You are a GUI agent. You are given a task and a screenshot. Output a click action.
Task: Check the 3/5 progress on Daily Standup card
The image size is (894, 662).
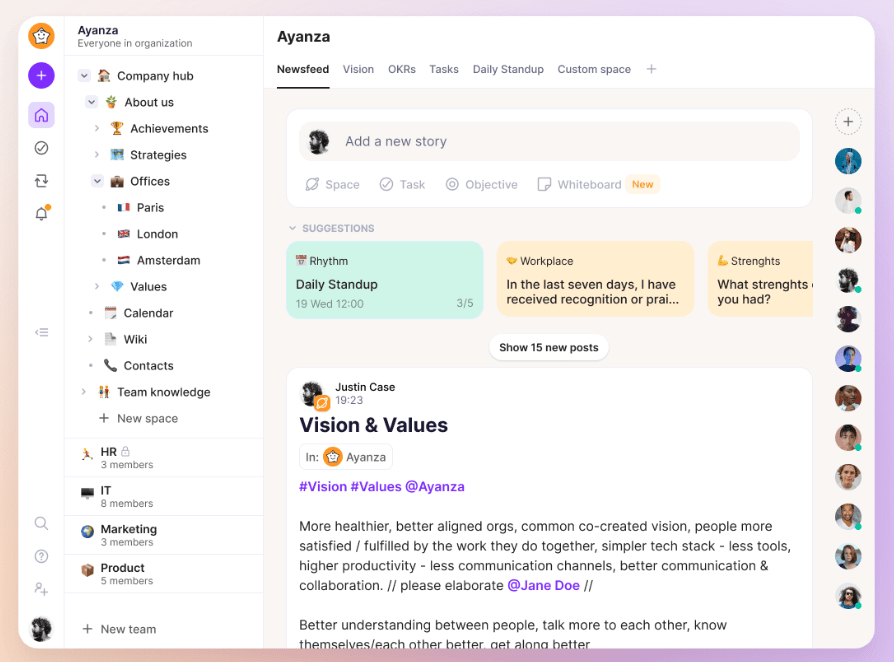point(465,303)
